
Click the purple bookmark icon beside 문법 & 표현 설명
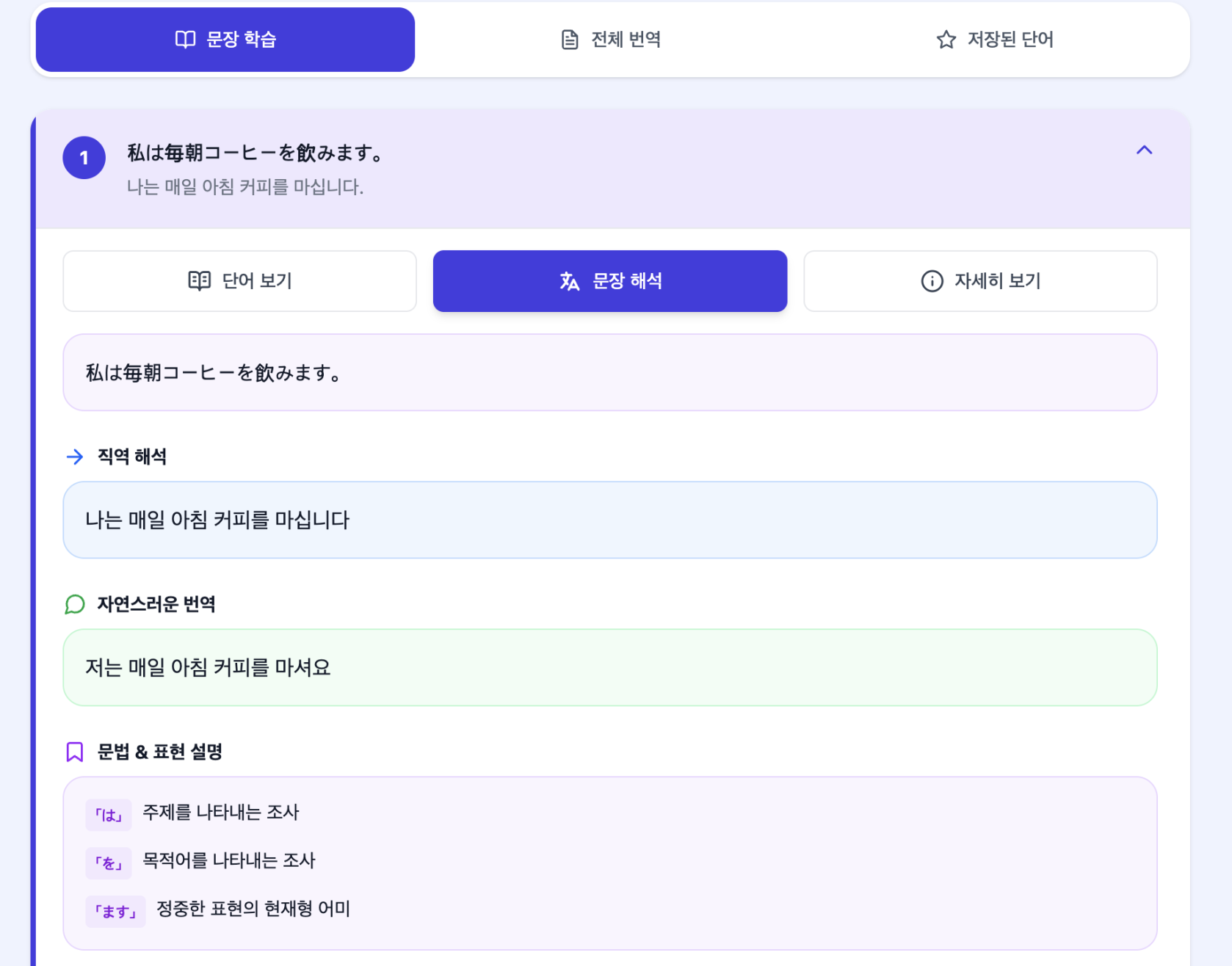75,752
